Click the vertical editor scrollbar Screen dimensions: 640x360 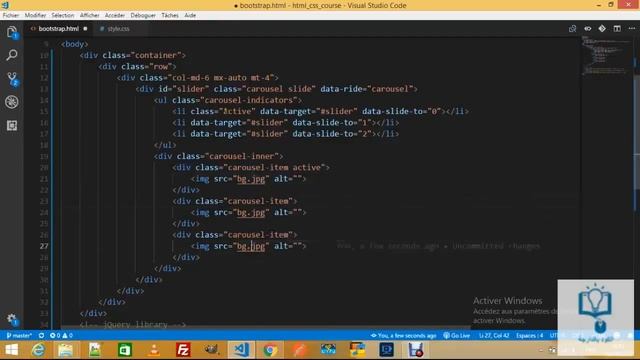[x=636, y=133]
